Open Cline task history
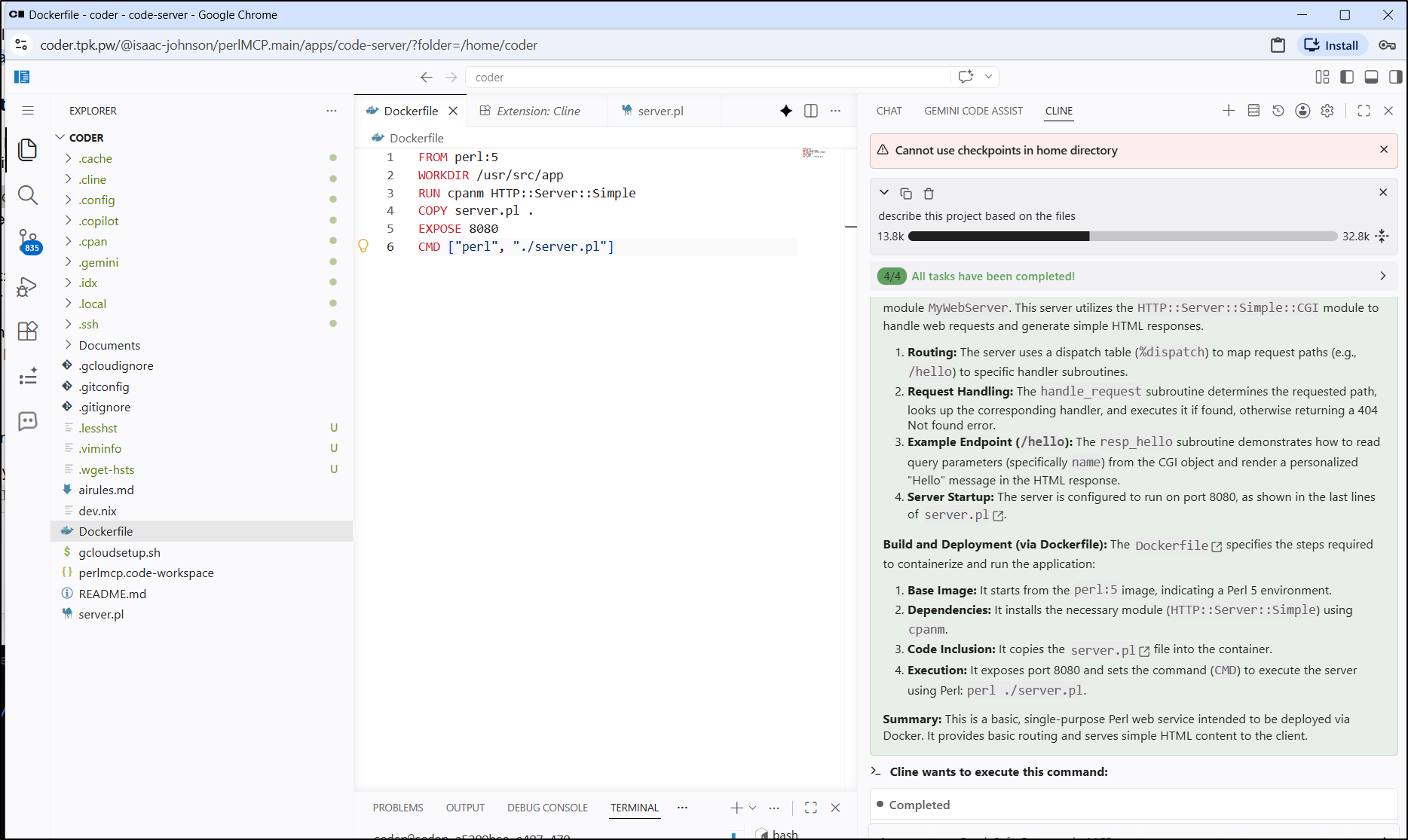1408x840 pixels. pos(1278,111)
